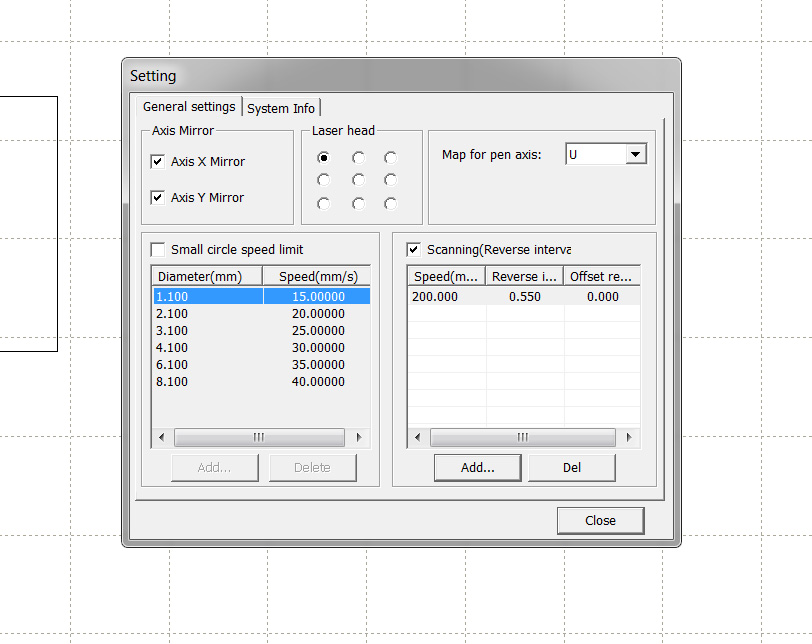Click the Reverse i... column header

pyautogui.click(x=524, y=276)
